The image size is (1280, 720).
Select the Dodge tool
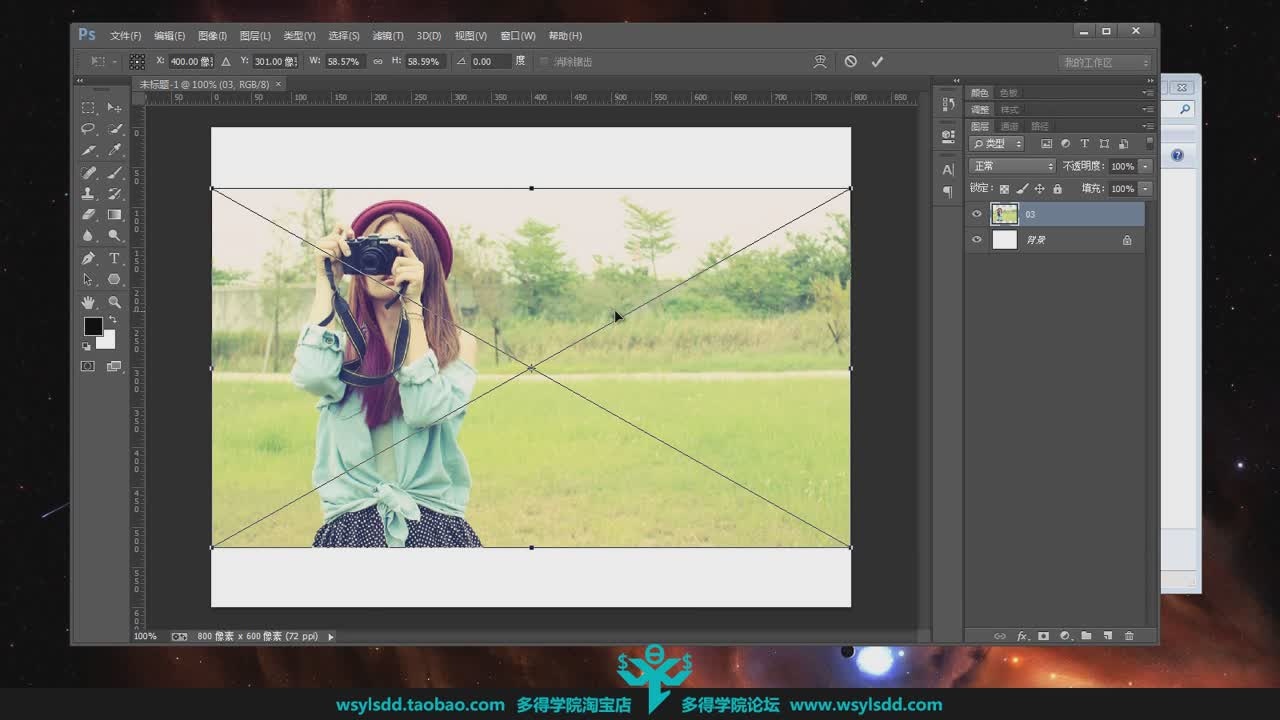pos(114,236)
